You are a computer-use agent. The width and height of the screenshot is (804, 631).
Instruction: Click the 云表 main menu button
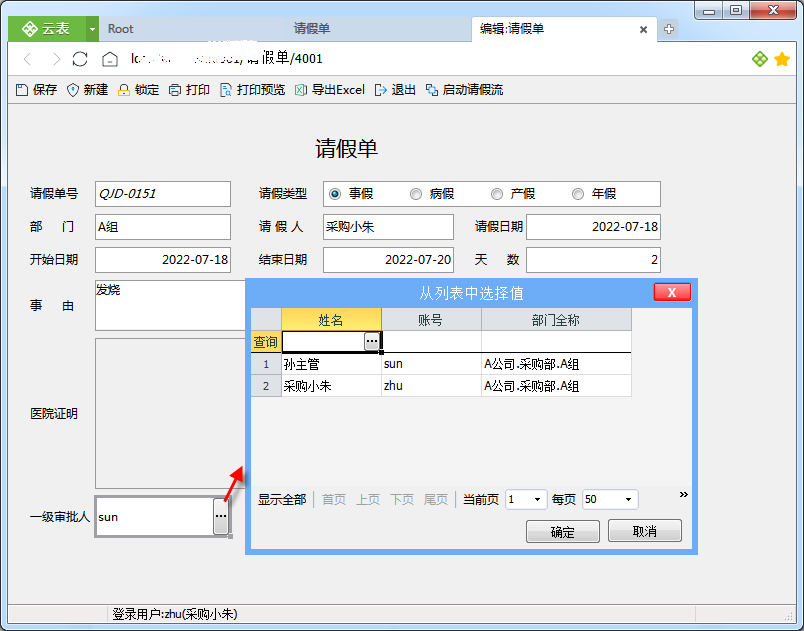click(47, 29)
